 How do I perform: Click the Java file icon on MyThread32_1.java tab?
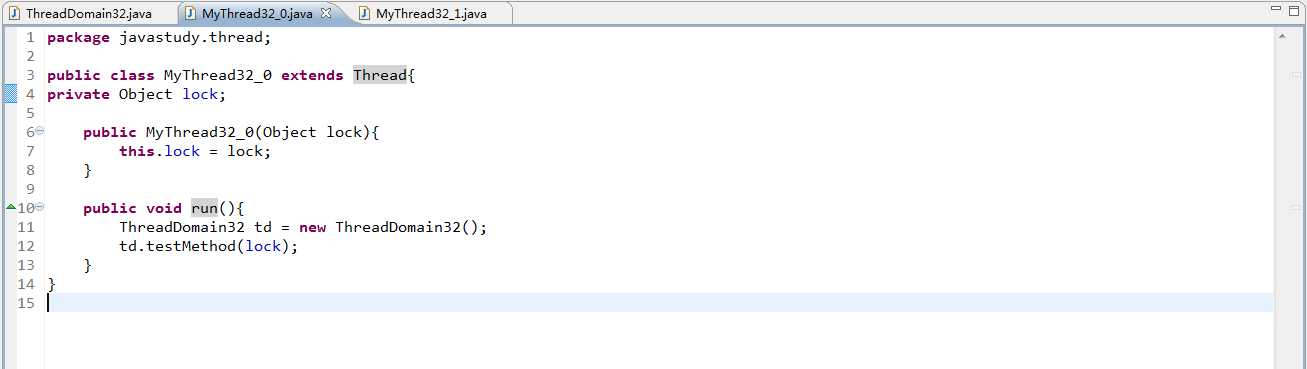pyautogui.click(x=365, y=14)
